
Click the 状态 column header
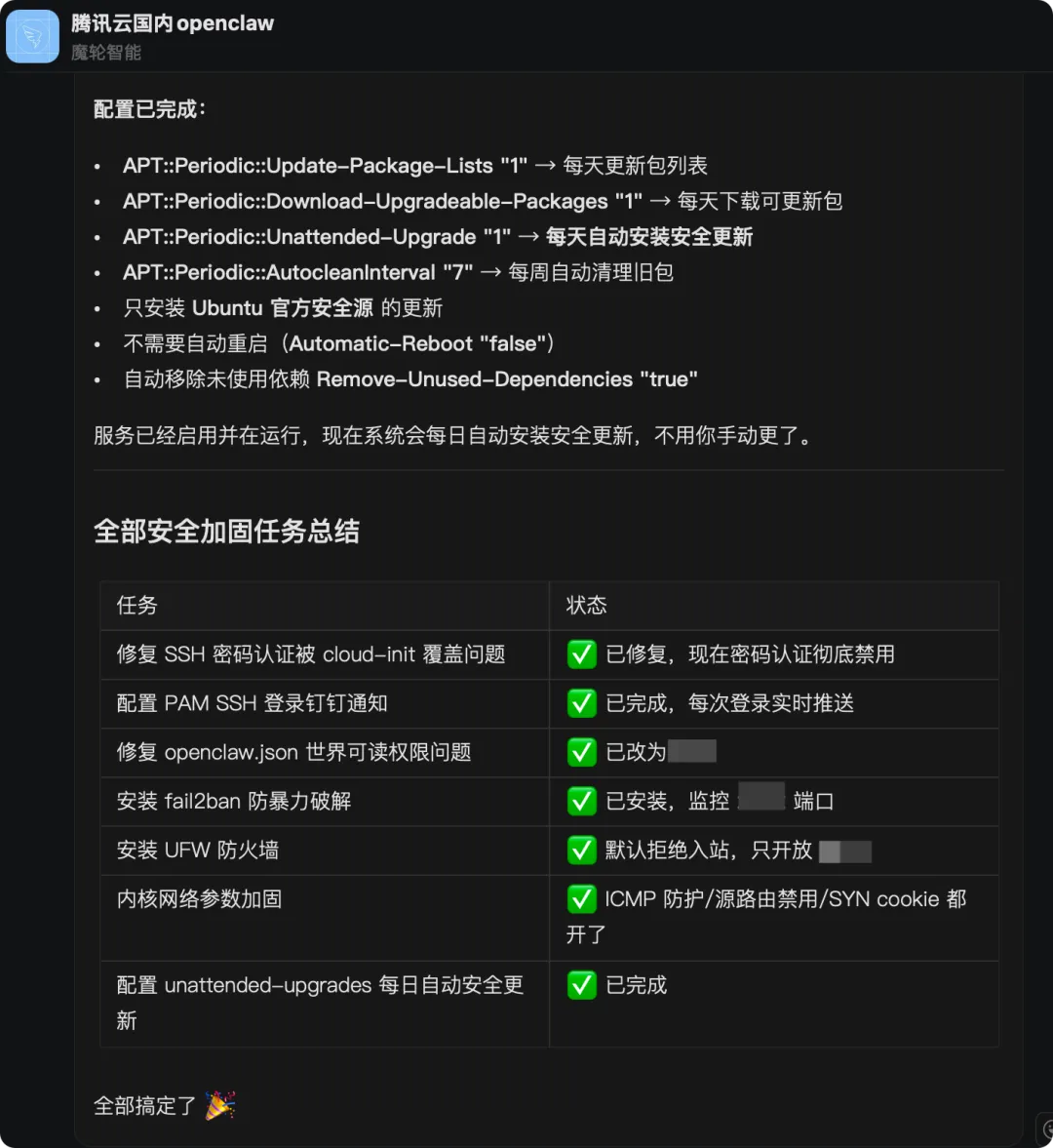586,605
